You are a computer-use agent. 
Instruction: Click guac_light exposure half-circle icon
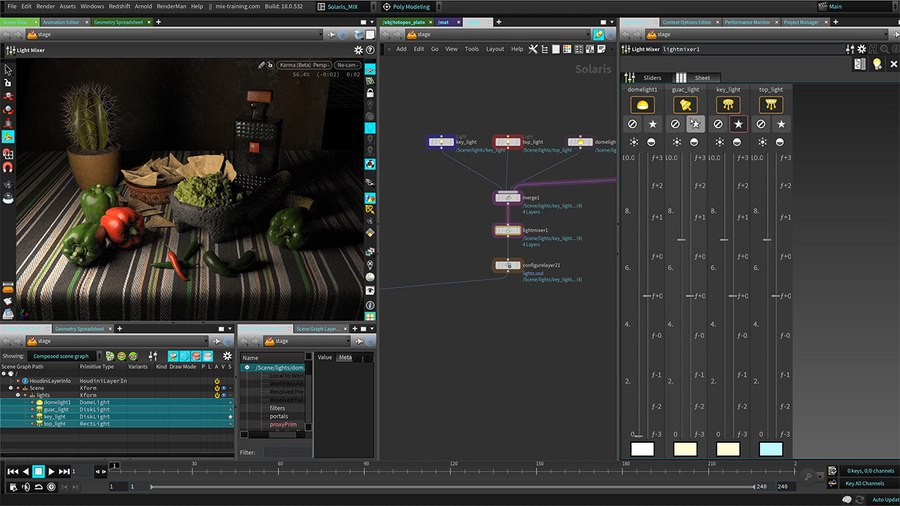pos(694,142)
